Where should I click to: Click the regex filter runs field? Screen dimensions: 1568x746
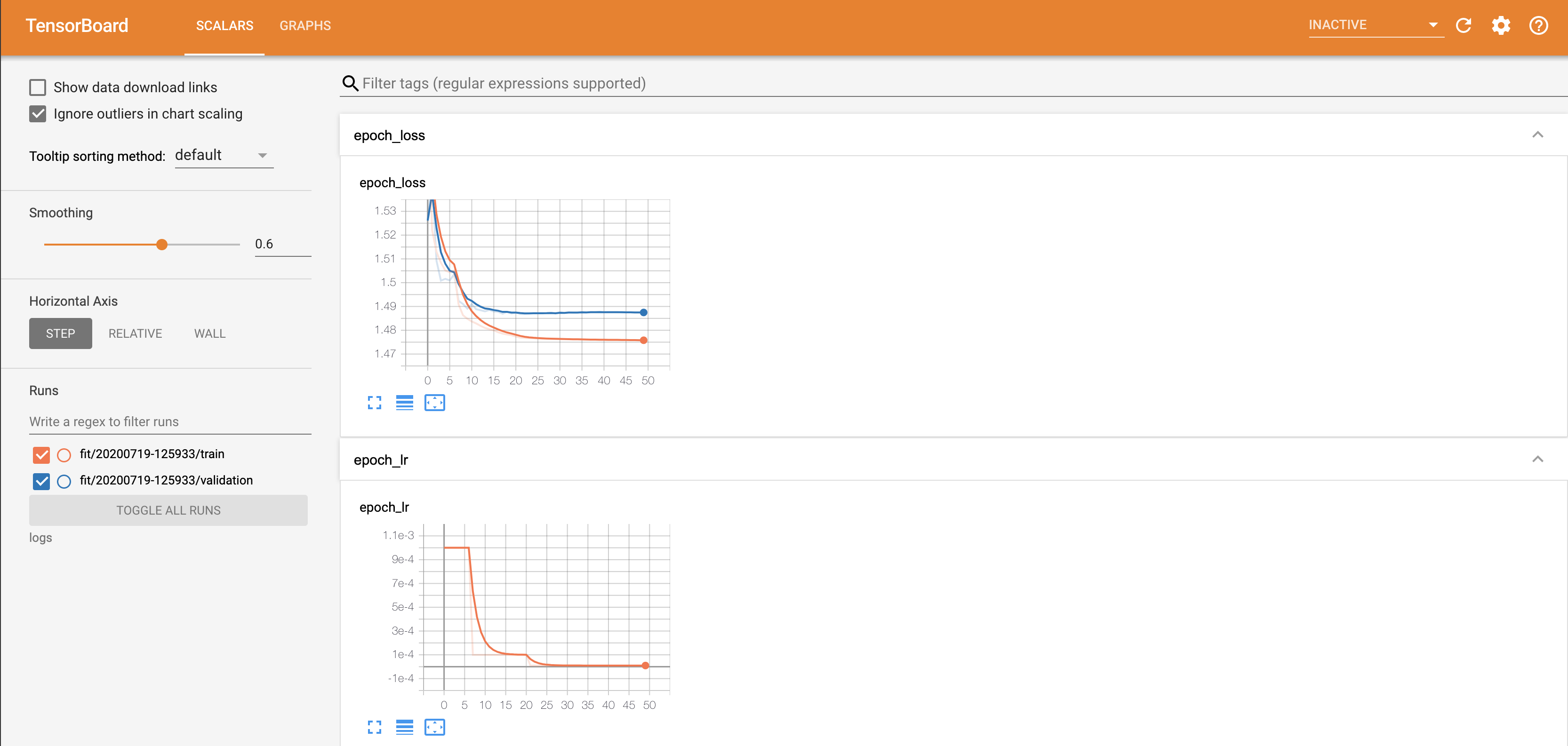pyautogui.click(x=170, y=421)
